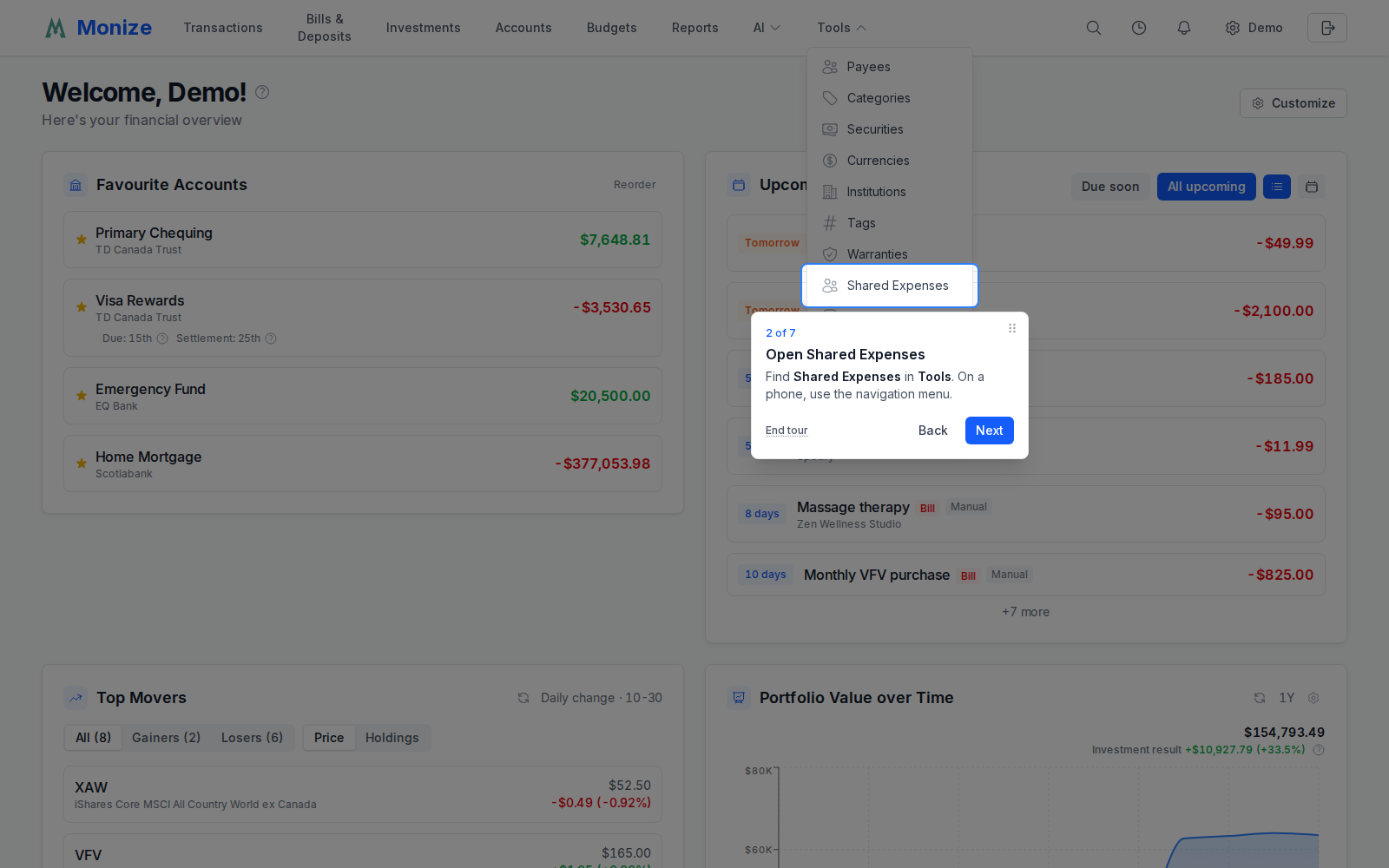Open the search magnifier icon
Image resolution: width=1389 pixels, height=868 pixels.
(1094, 28)
